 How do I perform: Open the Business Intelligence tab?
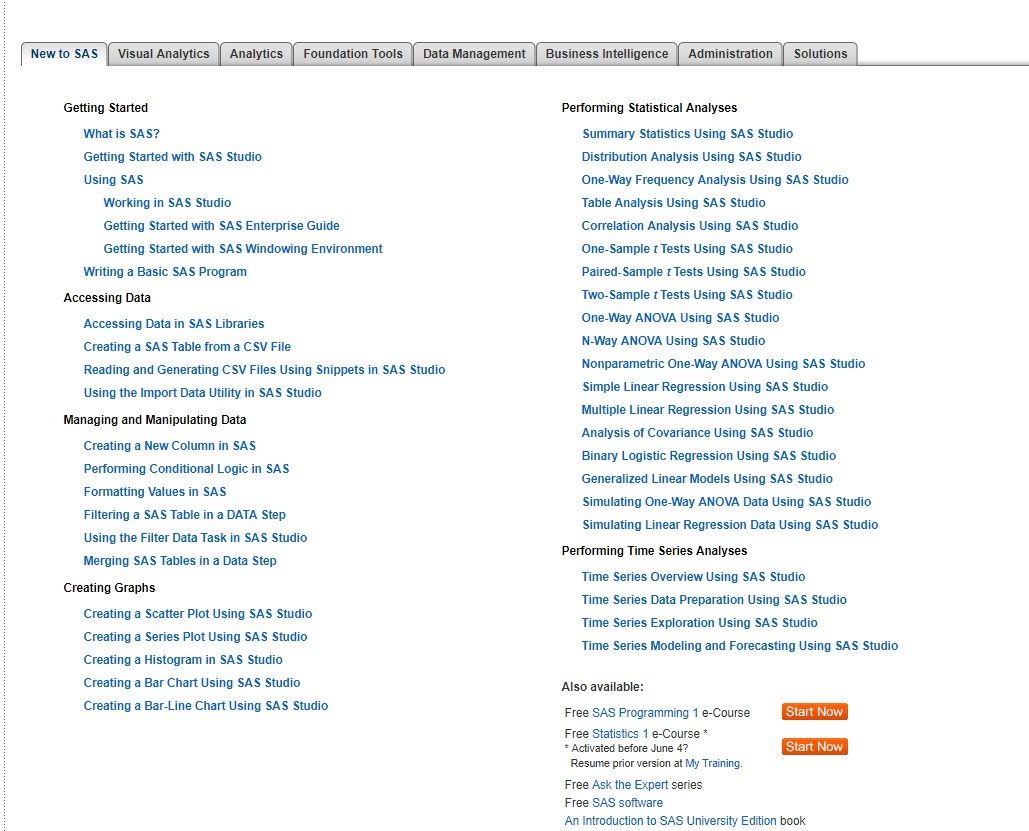tap(607, 54)
